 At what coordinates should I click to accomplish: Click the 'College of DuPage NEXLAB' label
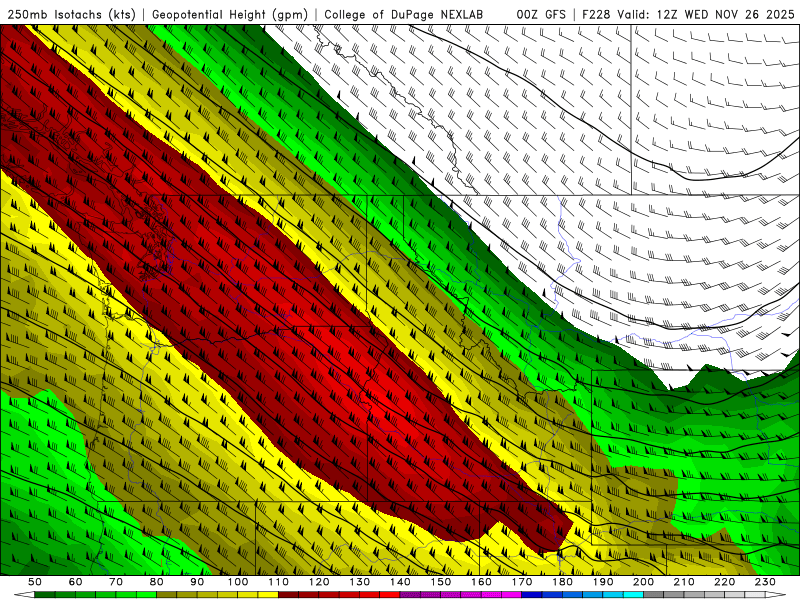pyautogui.click(x=404, y=15)
